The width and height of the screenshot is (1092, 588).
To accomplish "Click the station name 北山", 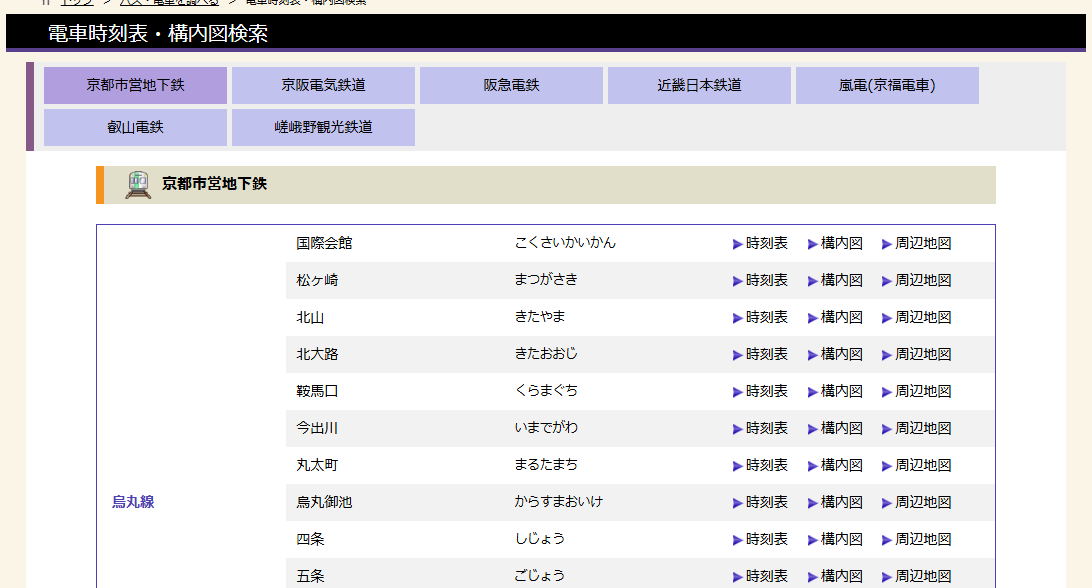I will [310, 317].
